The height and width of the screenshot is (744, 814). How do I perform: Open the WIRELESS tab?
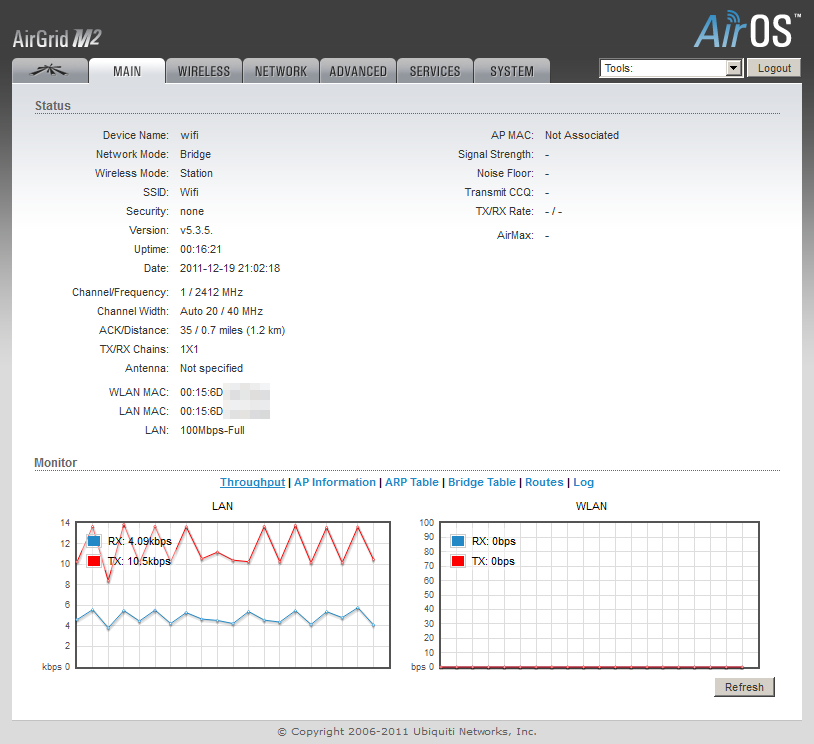click(x=204, y=71)
